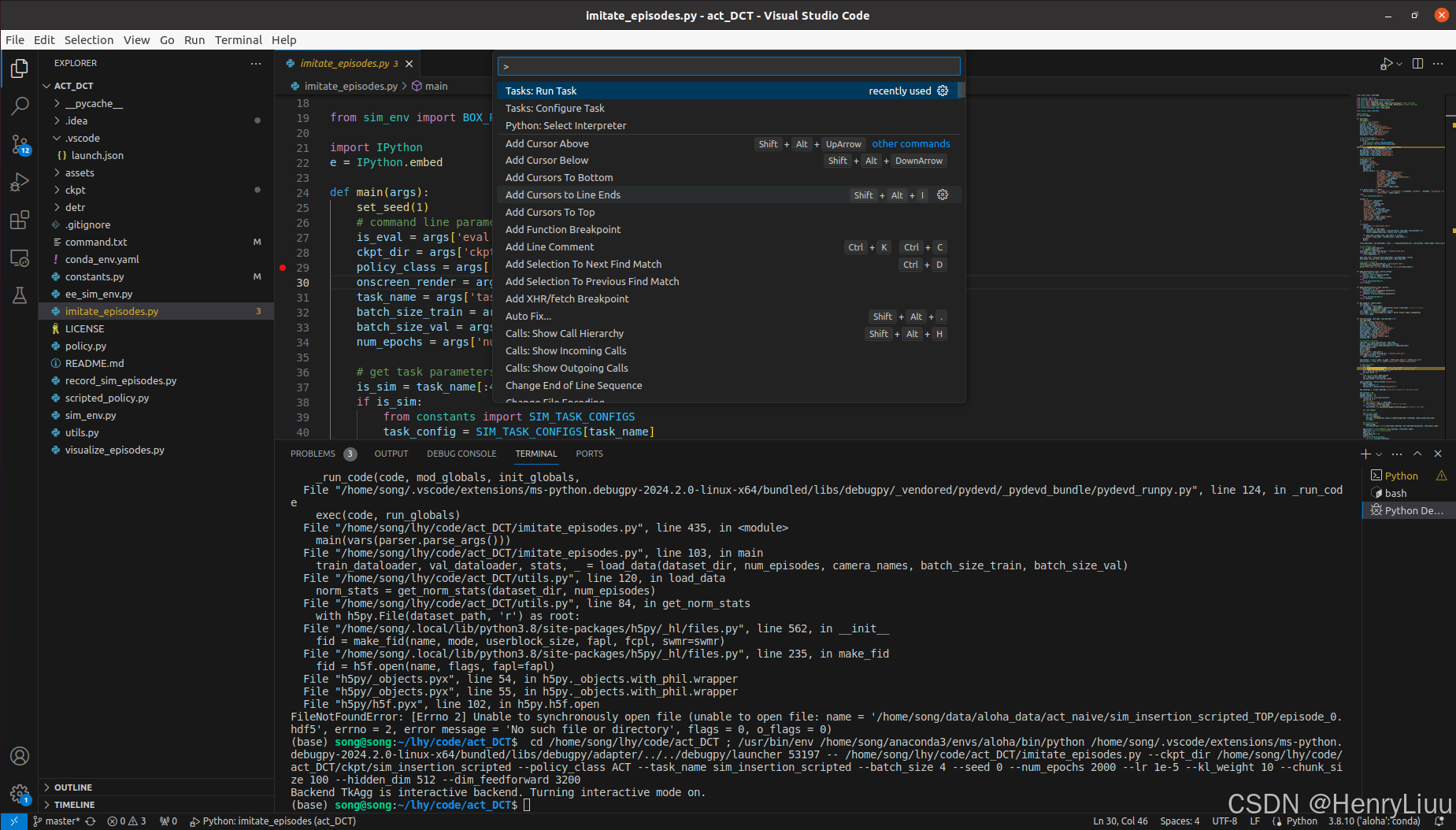Open the Testing beaker view
Viewport: 1456px width, 830px height.
[20, 295]
